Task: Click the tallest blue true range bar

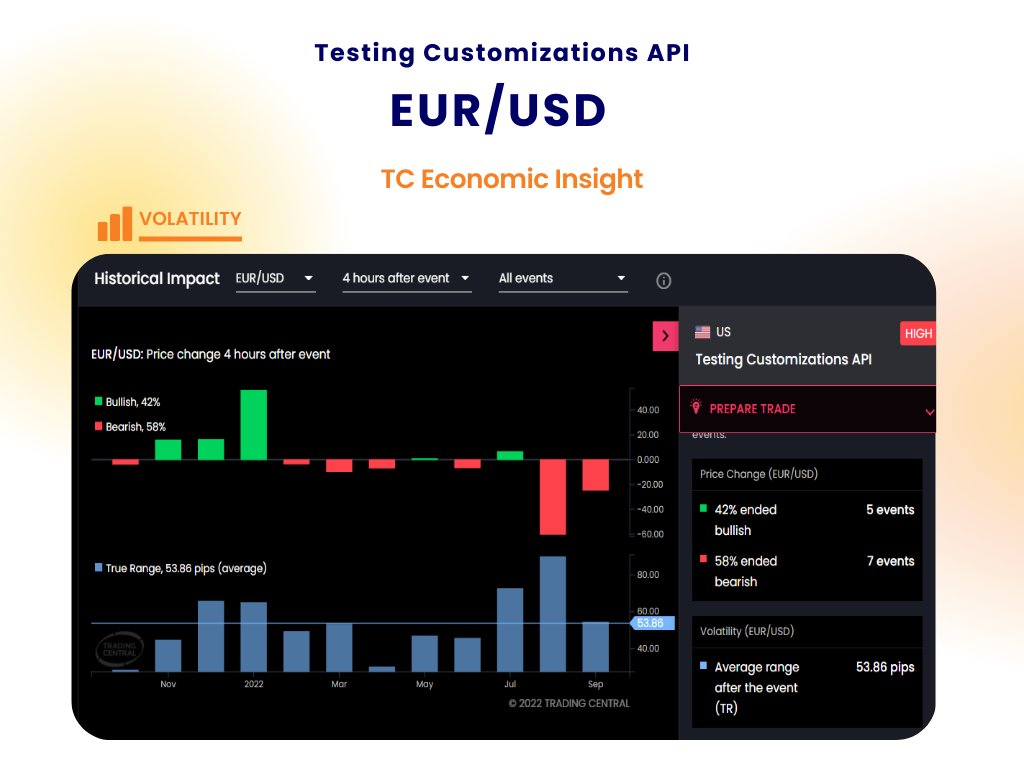Action: point(552,614)
